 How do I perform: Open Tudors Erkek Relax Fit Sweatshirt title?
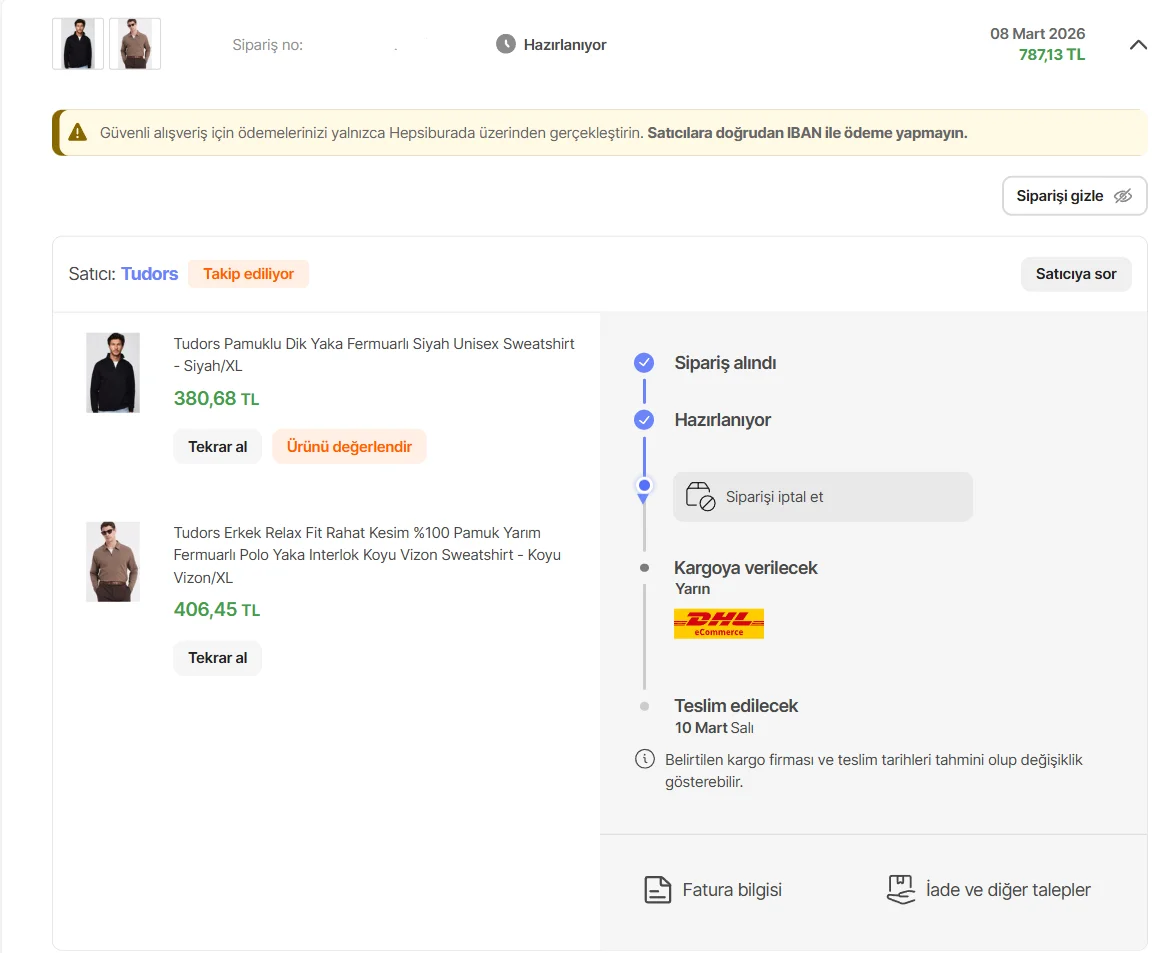click(x=367, y=555)
